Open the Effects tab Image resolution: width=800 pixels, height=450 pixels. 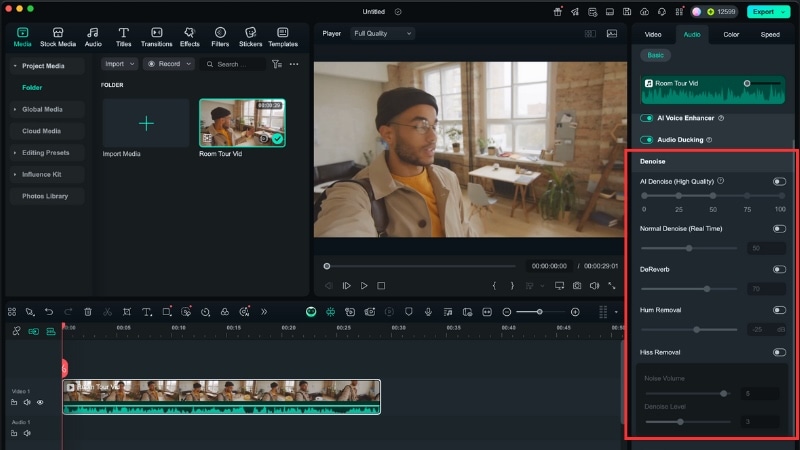189,37
